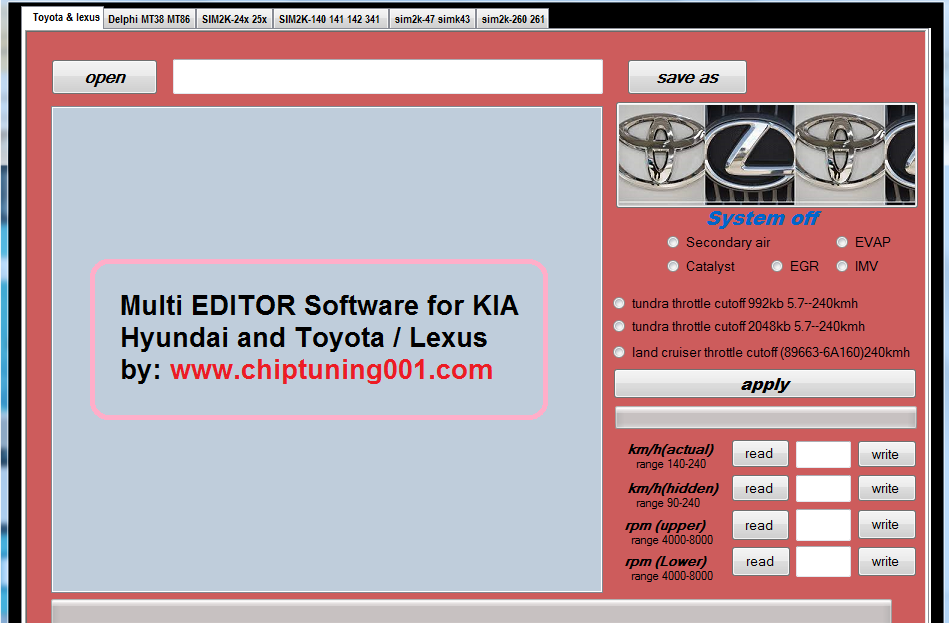The width and height of the screenshot is (949, 623).
Task: Open the sim2k-260 261 tab
Action: tap(513, 19)
